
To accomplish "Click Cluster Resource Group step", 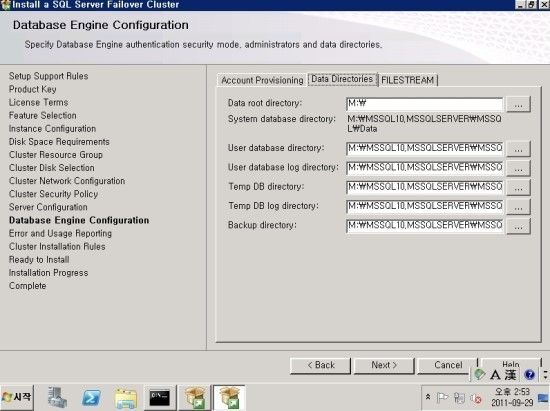I will coord(56,155).
